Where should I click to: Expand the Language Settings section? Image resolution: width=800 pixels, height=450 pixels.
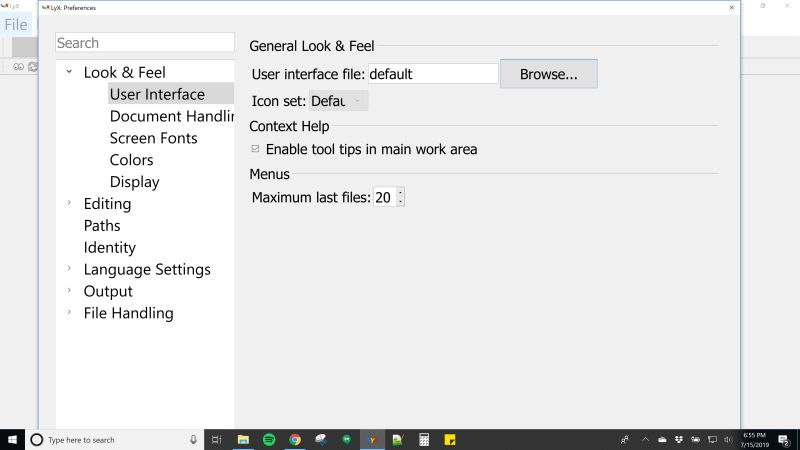69,268
